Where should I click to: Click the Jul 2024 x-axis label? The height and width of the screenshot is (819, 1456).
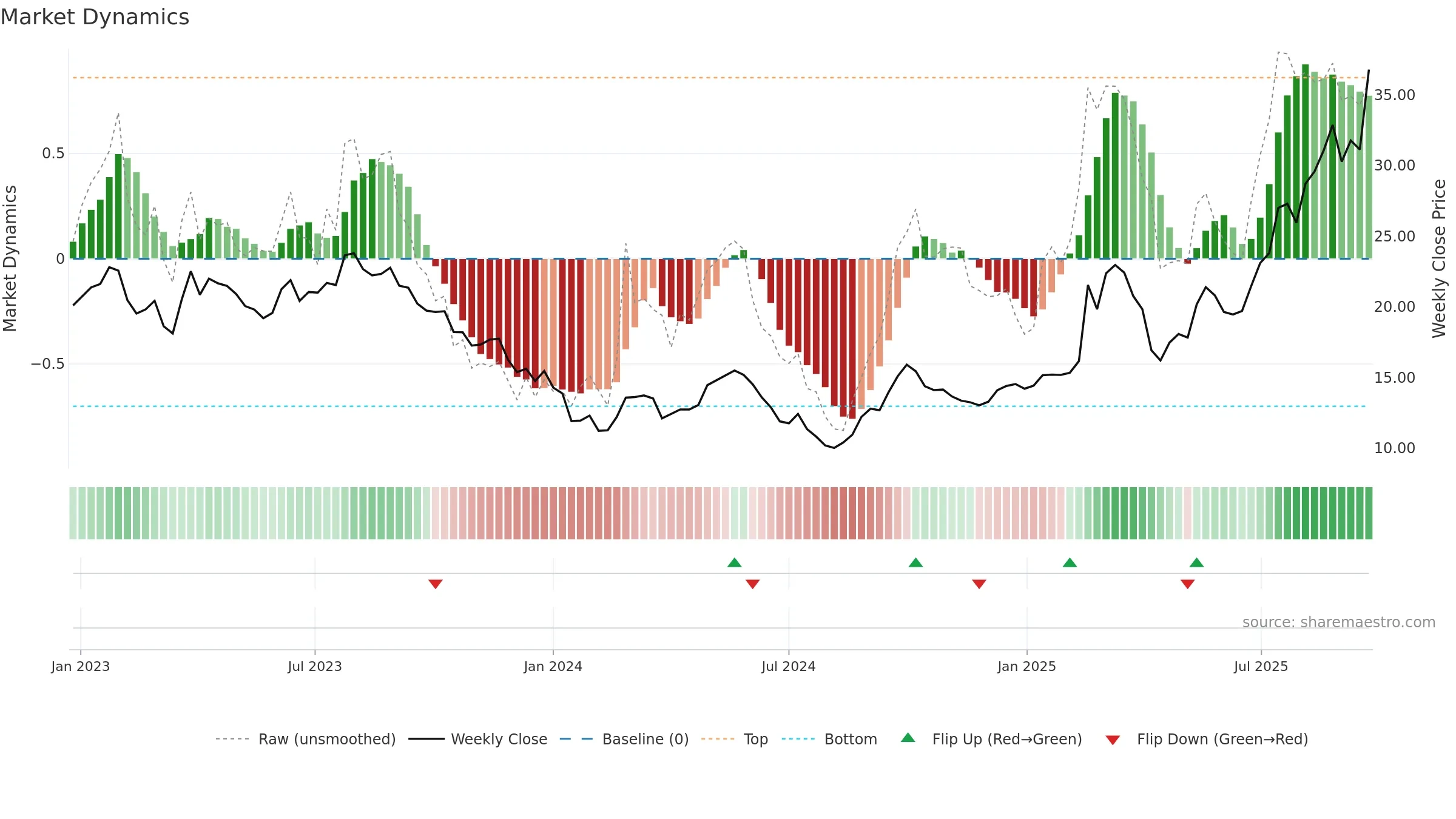coord(789,666)
